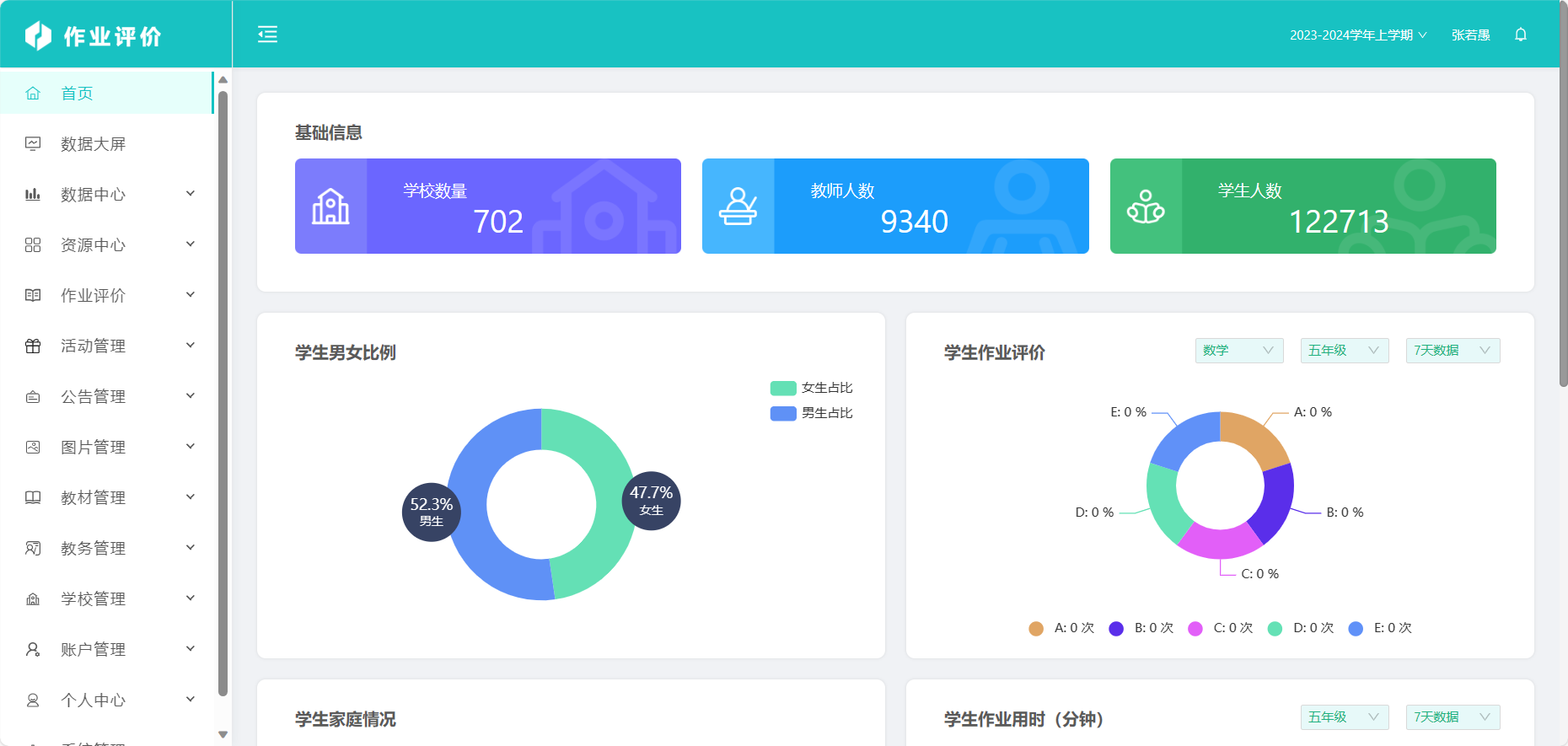Click the 数据大屏 monitor icon
This screenshot has height=746, width=1568.
[33, 143]
